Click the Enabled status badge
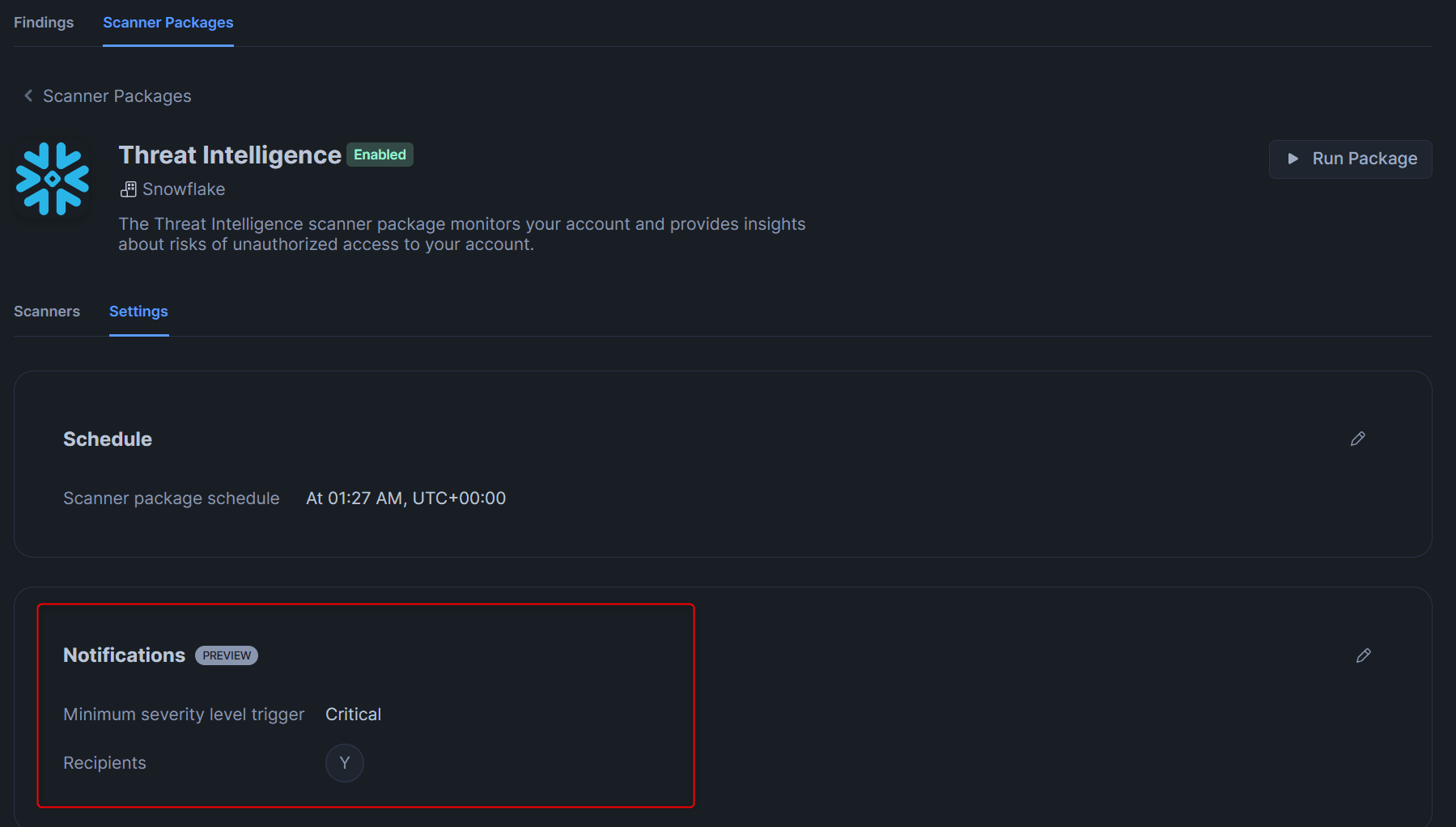This screenshot has width=1456, height=827. tap(380, 155)
